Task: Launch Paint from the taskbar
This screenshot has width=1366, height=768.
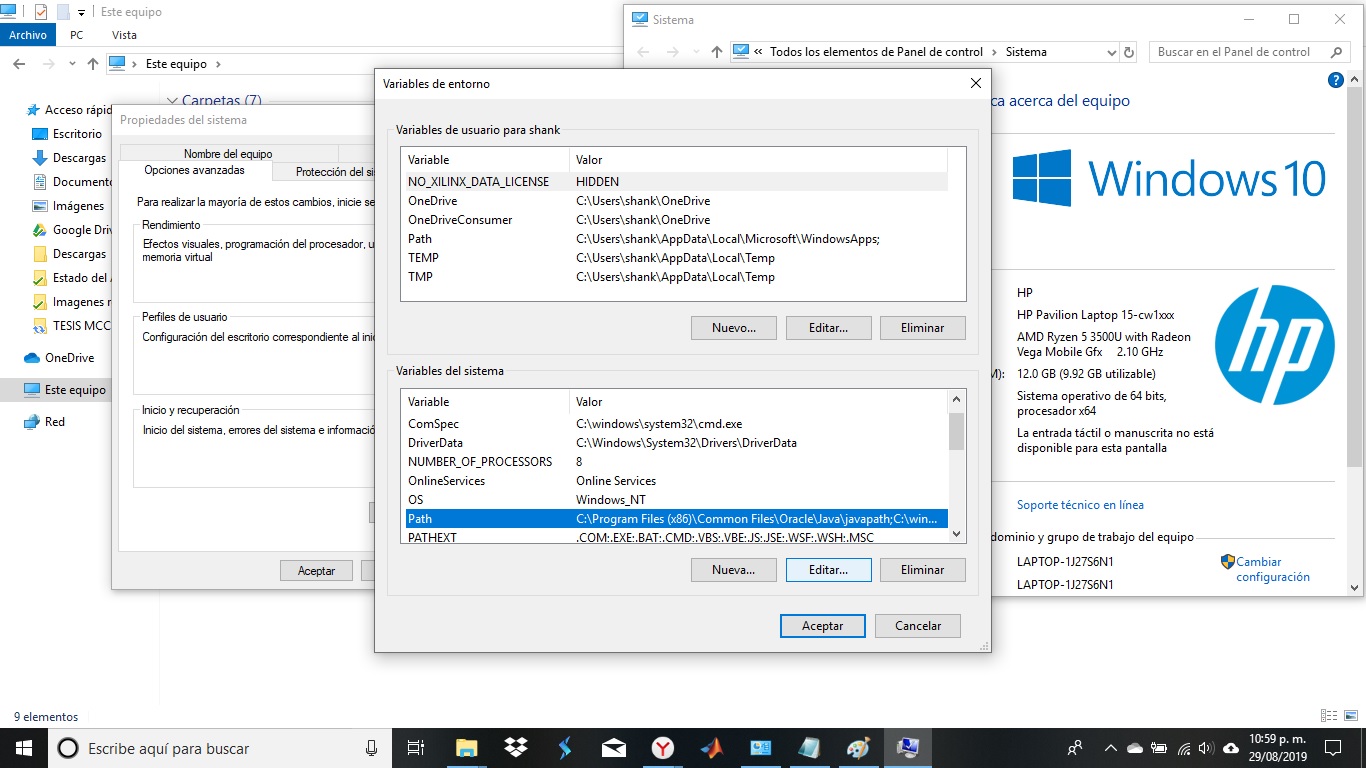Action: [858, 747]
